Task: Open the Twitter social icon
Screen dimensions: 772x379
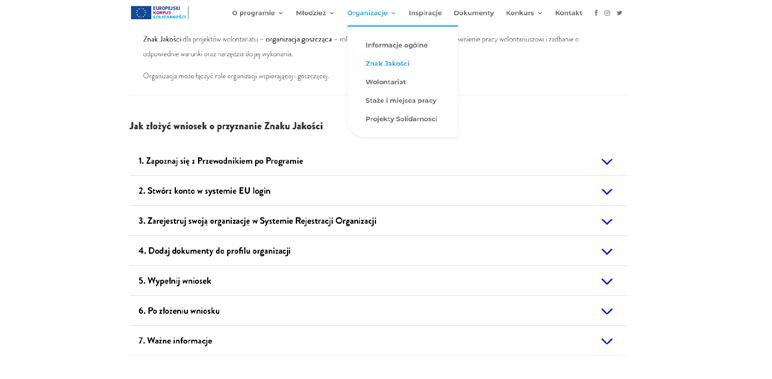Action: pyautogui.click(x=619, y=13)
